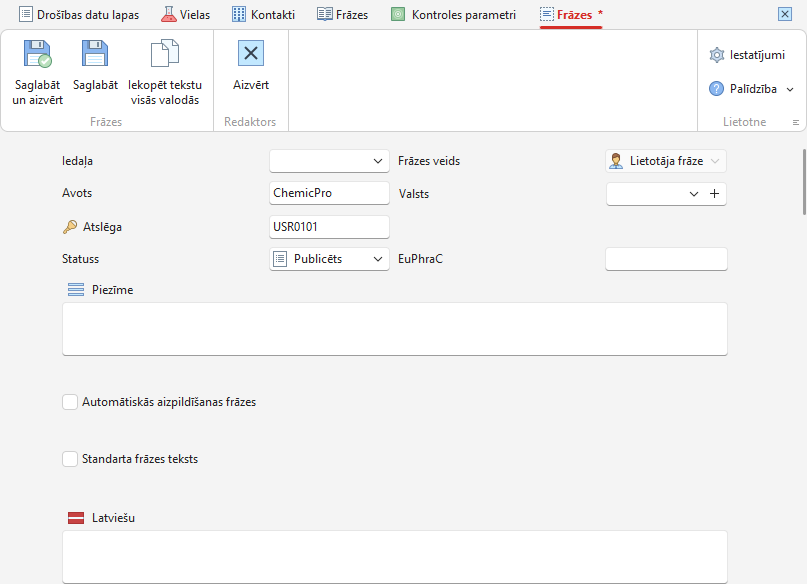Expand the Statuss Publicēts dropdown
This screenshot has height=584, width=807.
329,259
